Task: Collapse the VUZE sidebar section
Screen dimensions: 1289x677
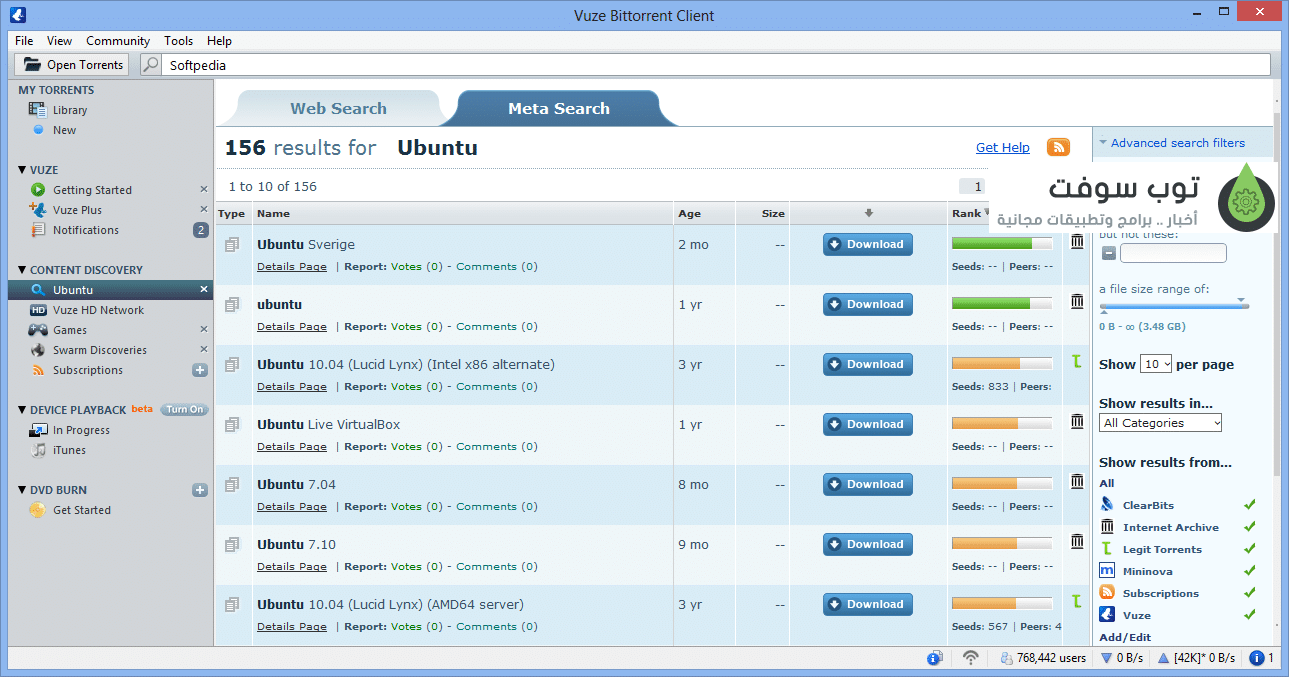Action: 23,170
